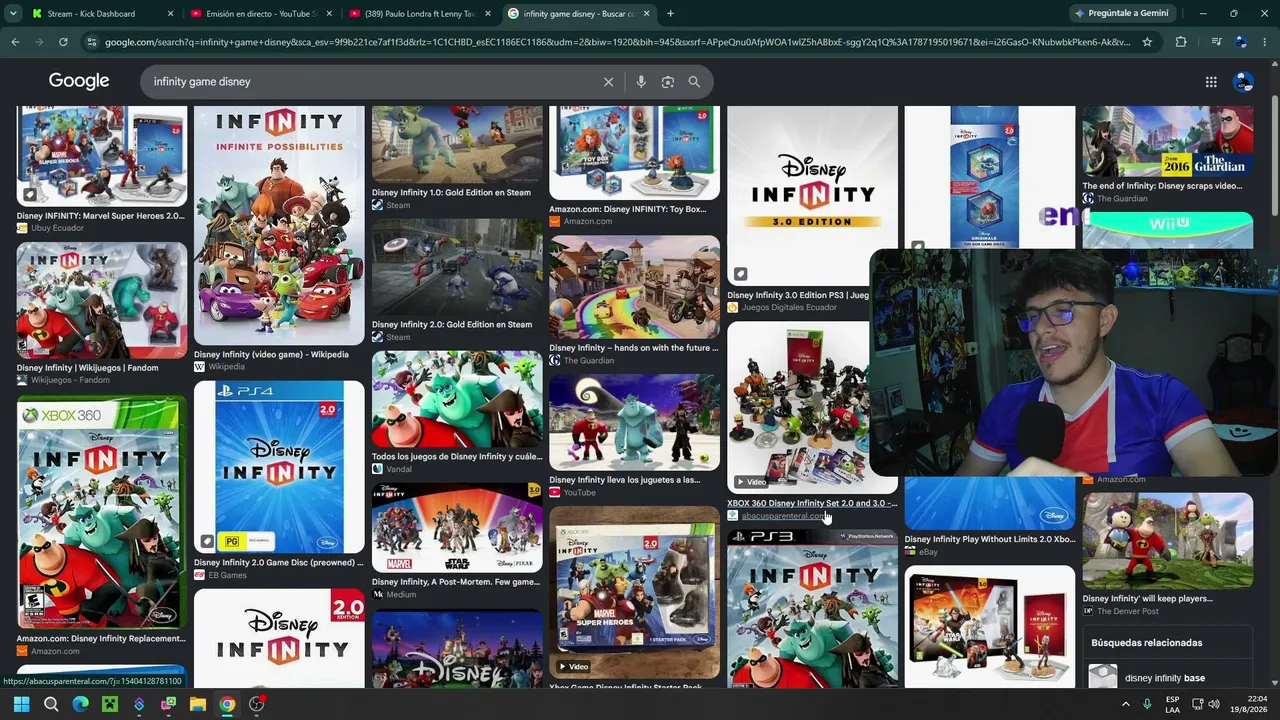Select the related search disney infinity base
This screenshot has width=1280, height=720.
1167,678
